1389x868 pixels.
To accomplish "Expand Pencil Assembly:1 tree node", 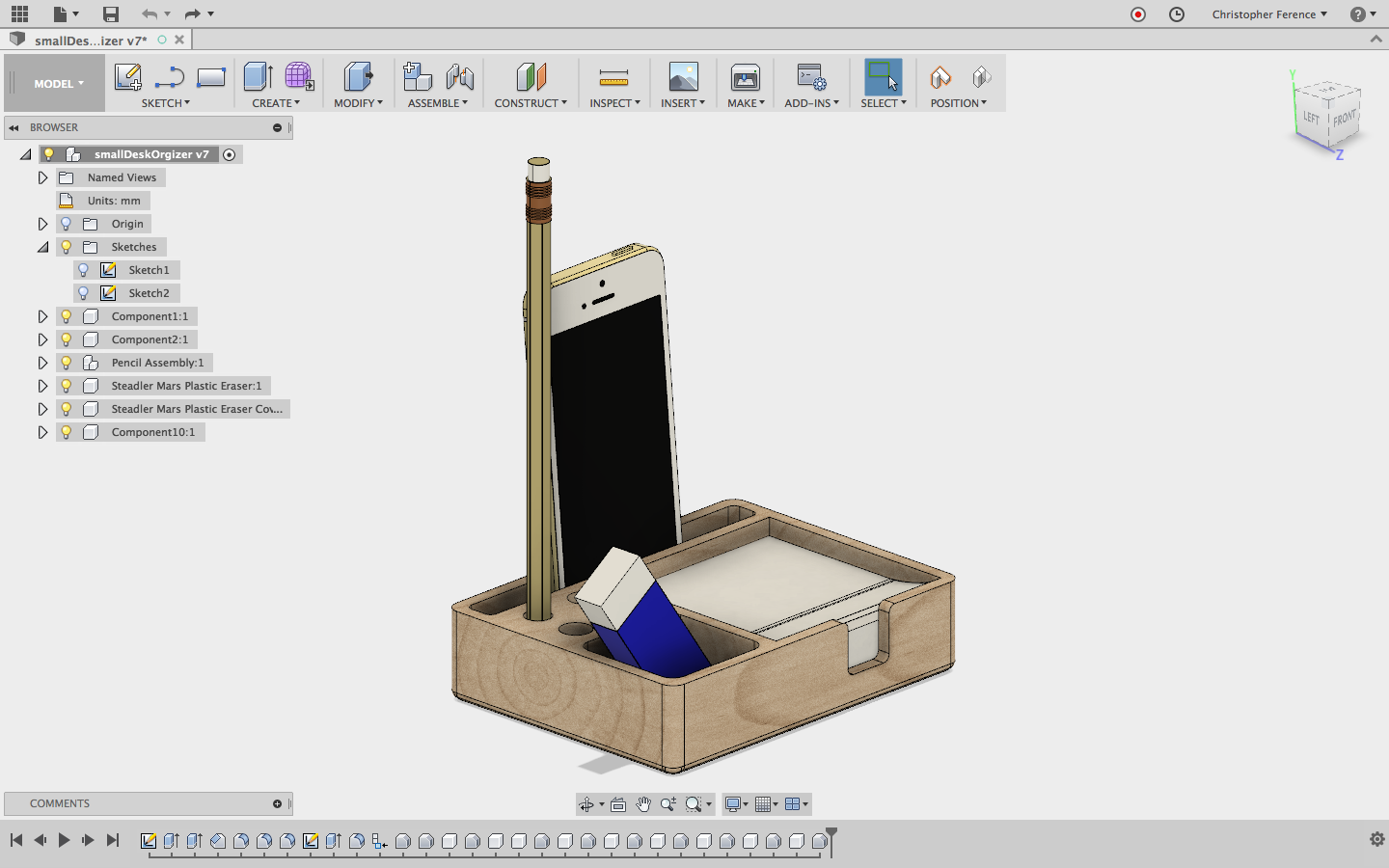I will pyautogui.click(x=42, y=363).
